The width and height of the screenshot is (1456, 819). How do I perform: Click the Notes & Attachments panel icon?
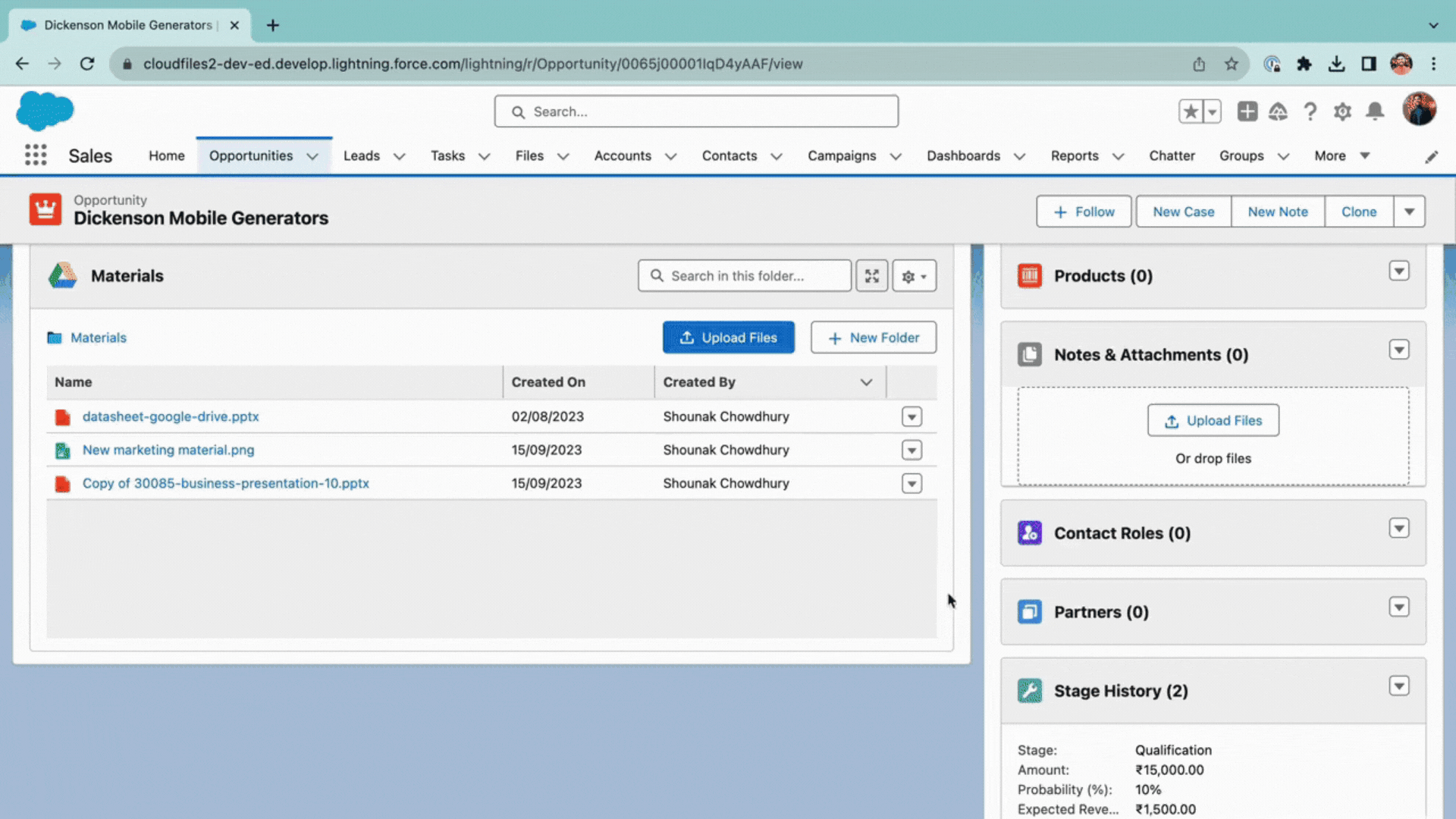click(x=1031, y=355)
